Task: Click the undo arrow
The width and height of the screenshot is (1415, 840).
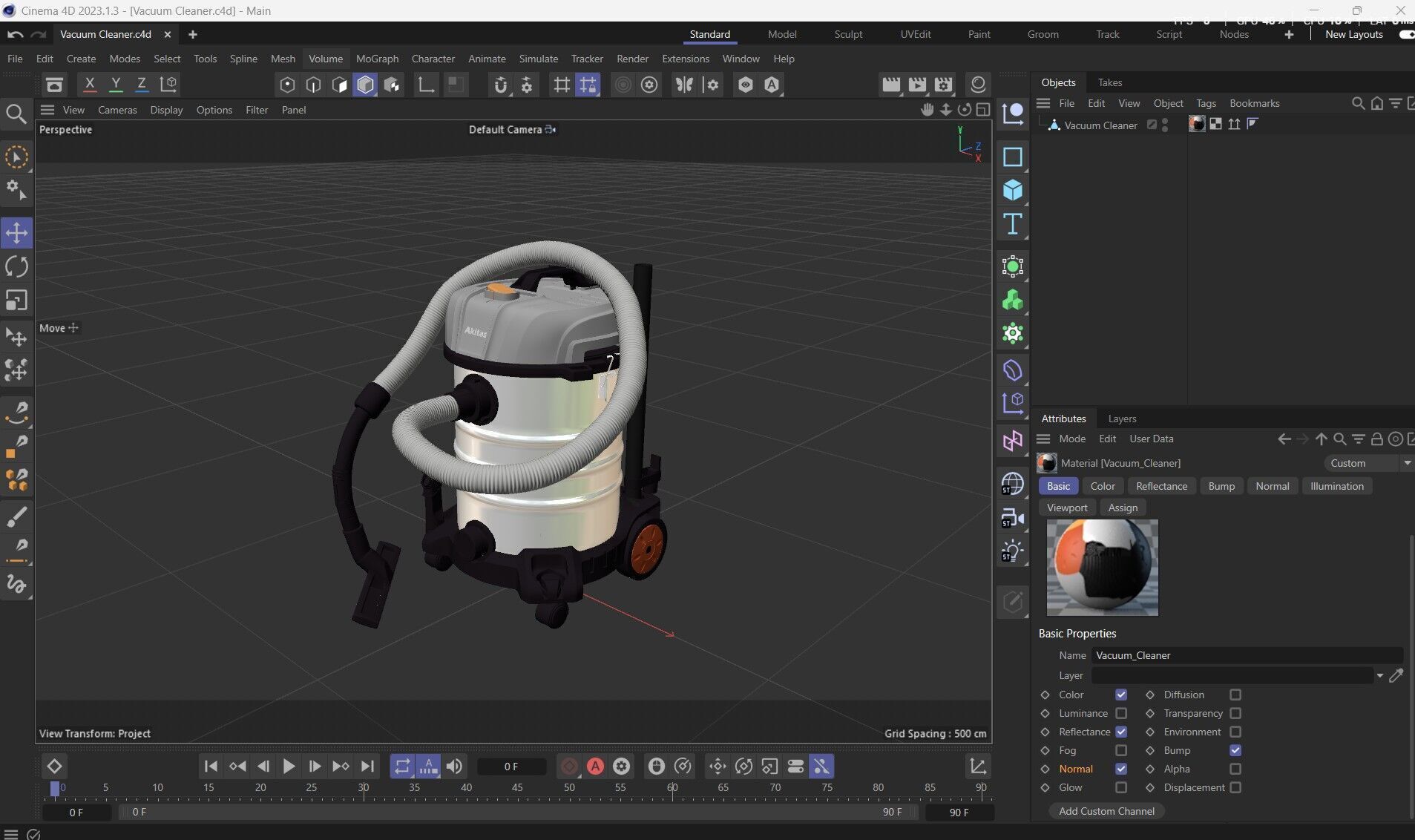Action: point(16,34)
